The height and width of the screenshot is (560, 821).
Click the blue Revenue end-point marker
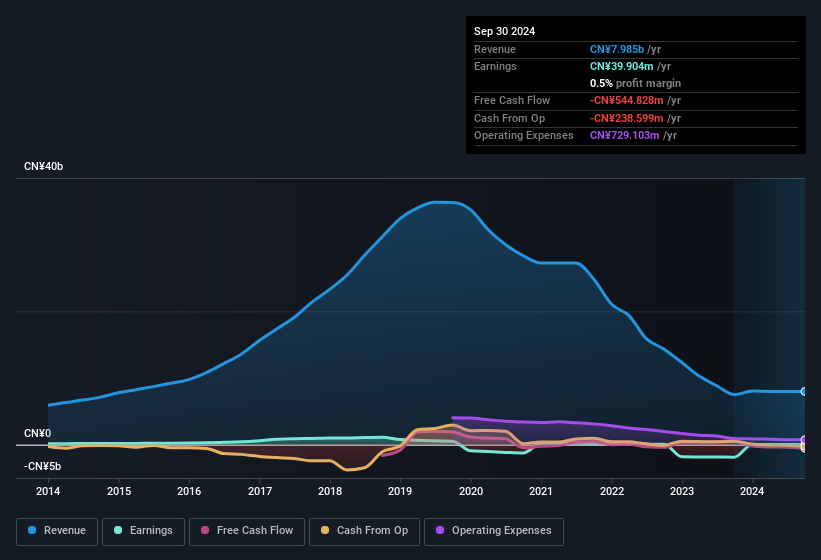click(x=804, y=391)
